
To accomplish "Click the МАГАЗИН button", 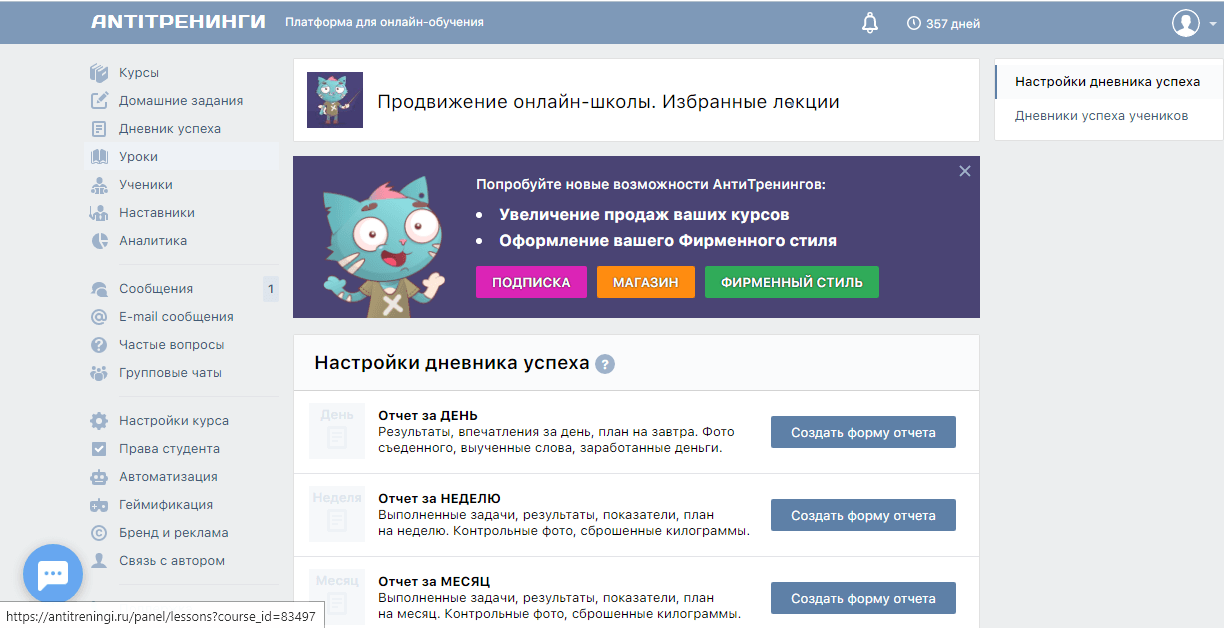I will pyautogui.click(x=646, y=282).
